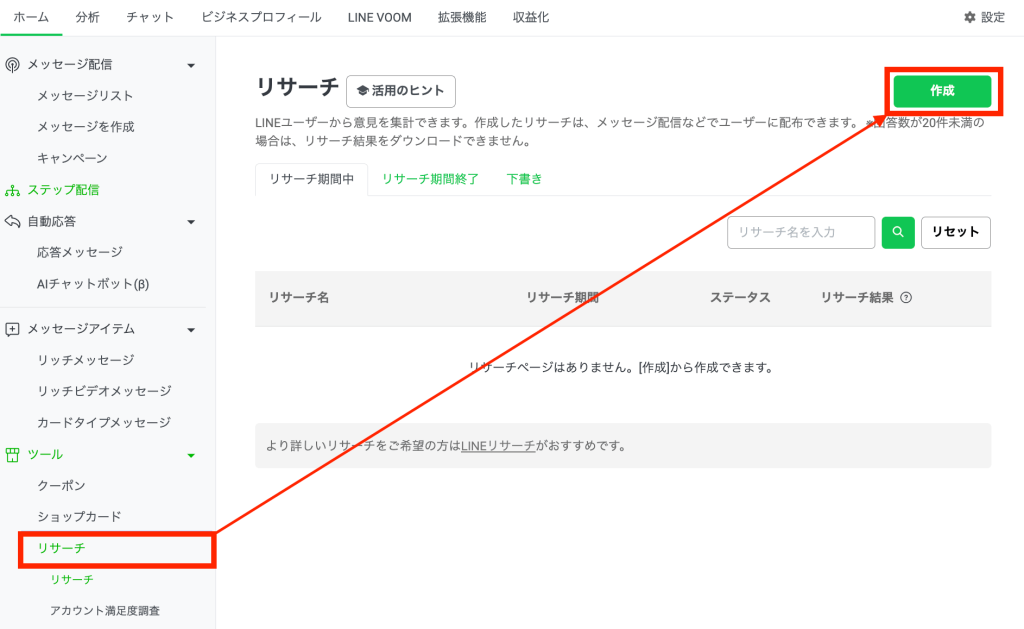Open メッセージを作成 in sidebar

(86, 127)
